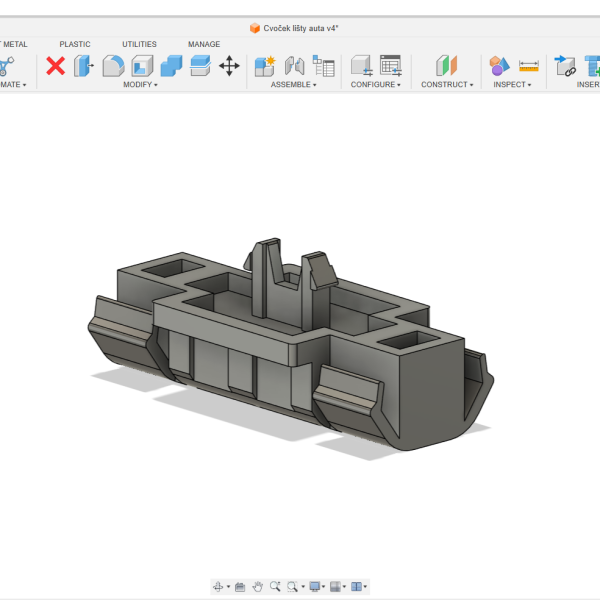Screen dimensions: 600x600
Task: Create a New Component in Assemble
Action: click(265, 66)
